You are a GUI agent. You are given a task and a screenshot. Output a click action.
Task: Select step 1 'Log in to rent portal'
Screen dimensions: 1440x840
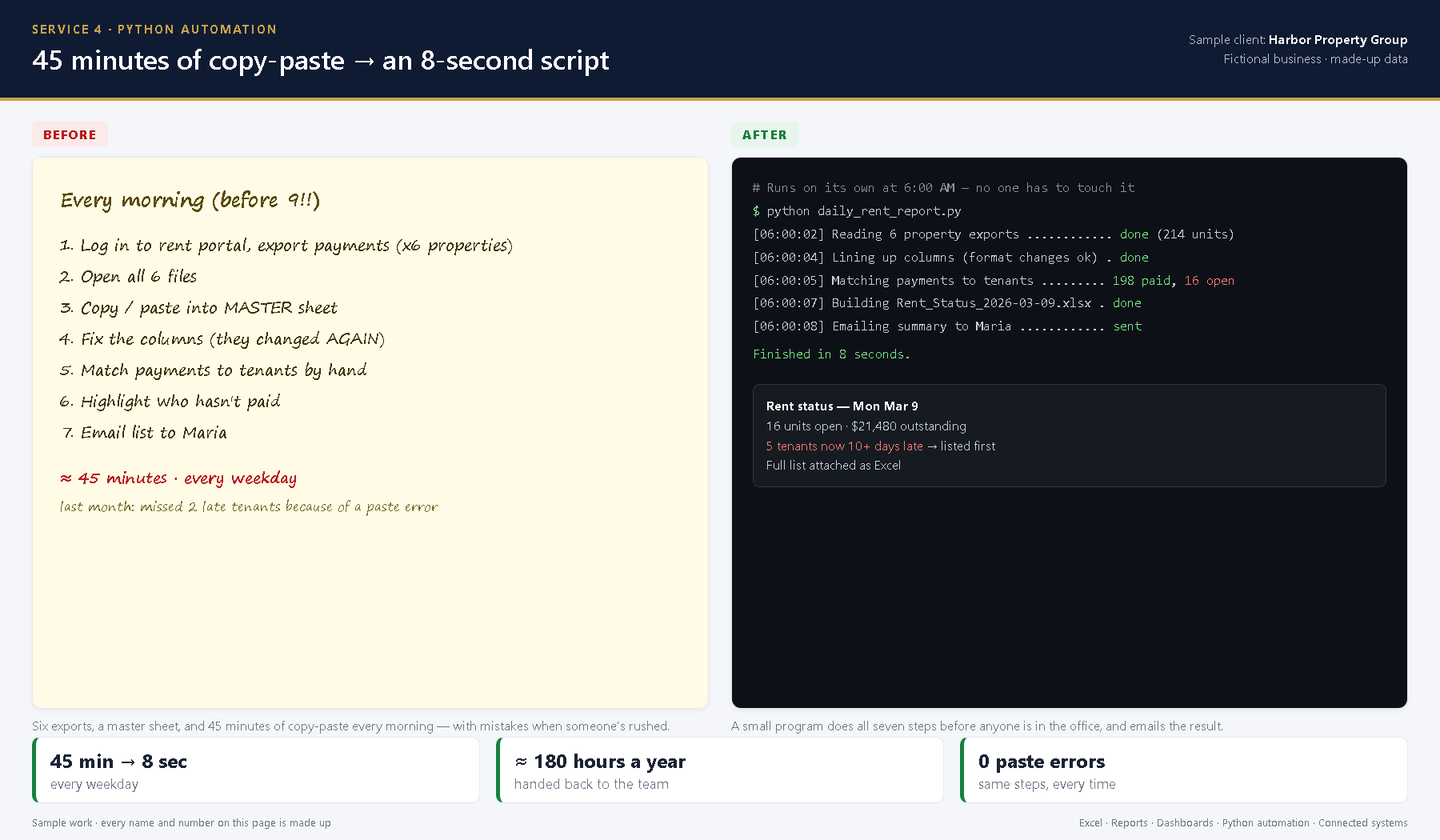coord(286,246)
